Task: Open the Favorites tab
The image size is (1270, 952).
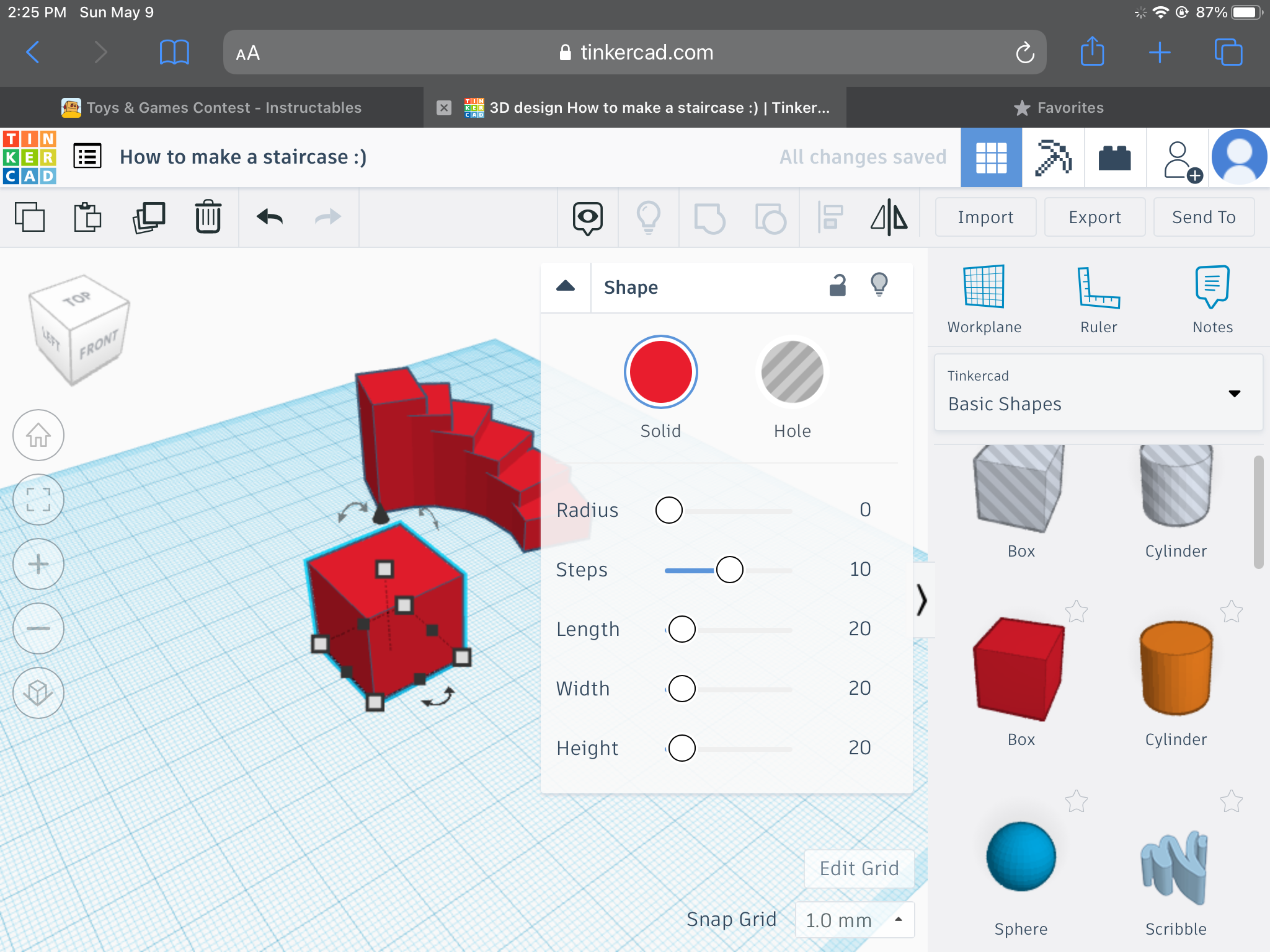Action: point(1059,107)
